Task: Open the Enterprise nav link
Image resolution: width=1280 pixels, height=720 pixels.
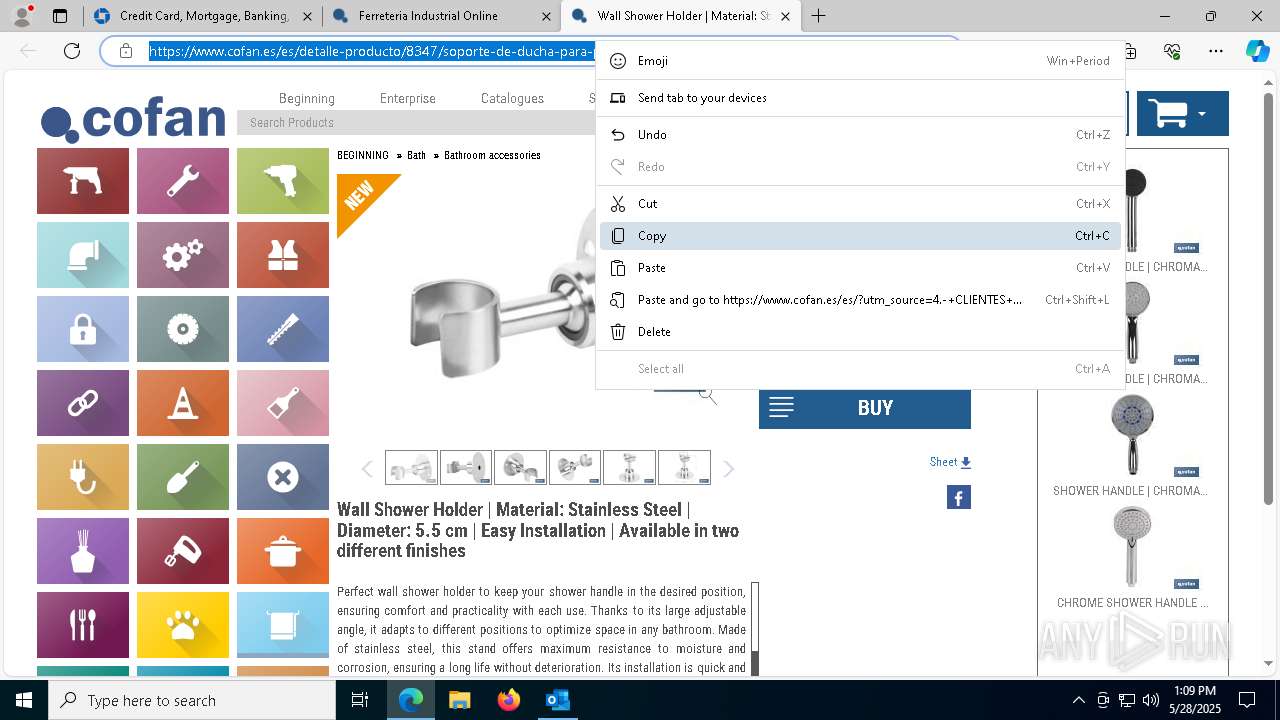Action: 408,98
